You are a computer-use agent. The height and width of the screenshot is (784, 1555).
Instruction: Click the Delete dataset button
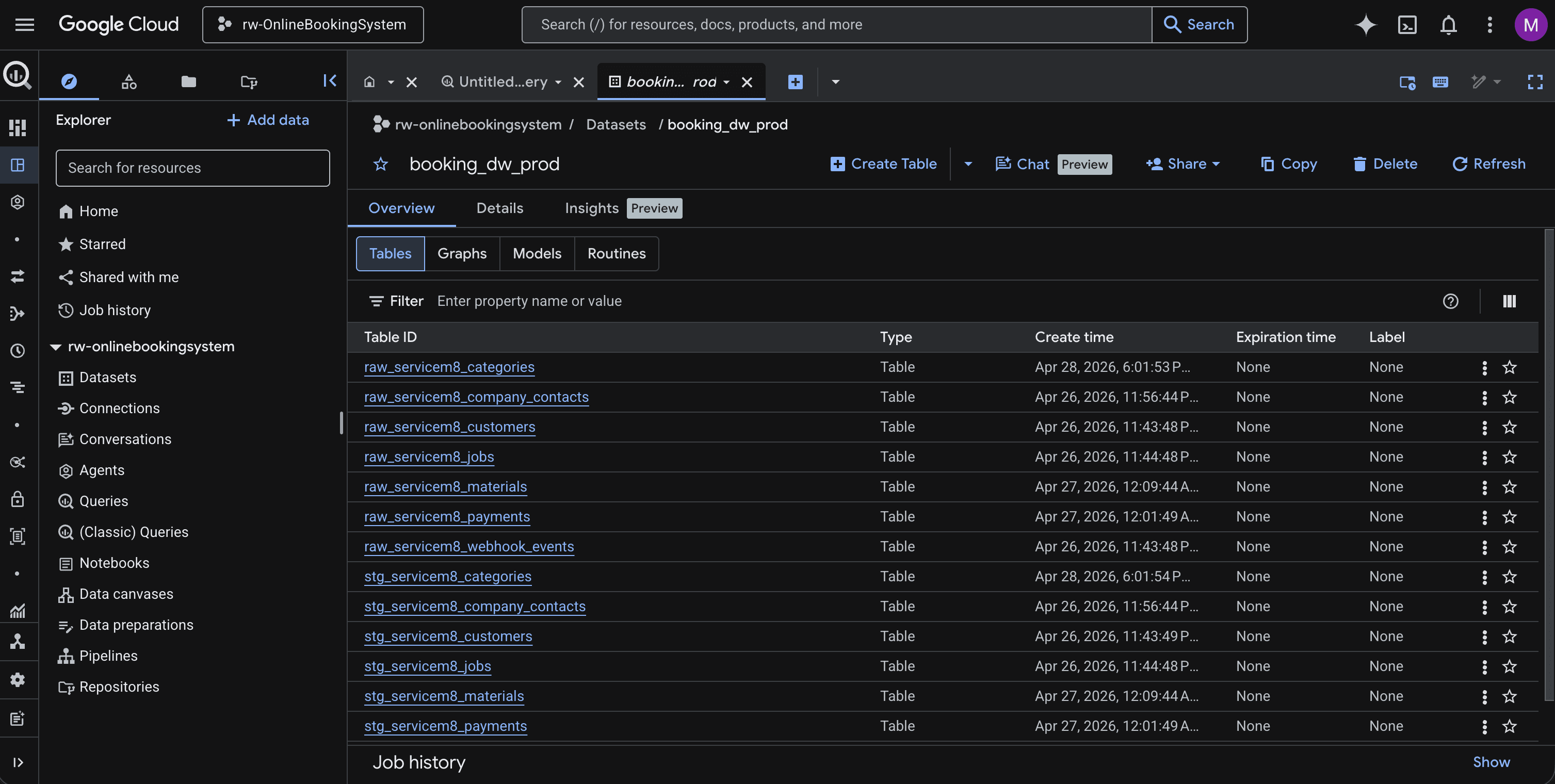[x=1384, y=164]
